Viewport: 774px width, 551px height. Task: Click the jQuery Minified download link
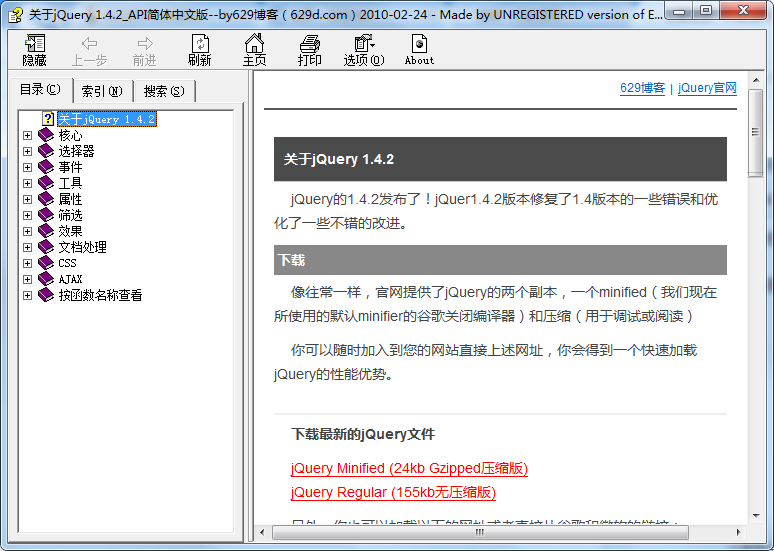coord(409,468)
